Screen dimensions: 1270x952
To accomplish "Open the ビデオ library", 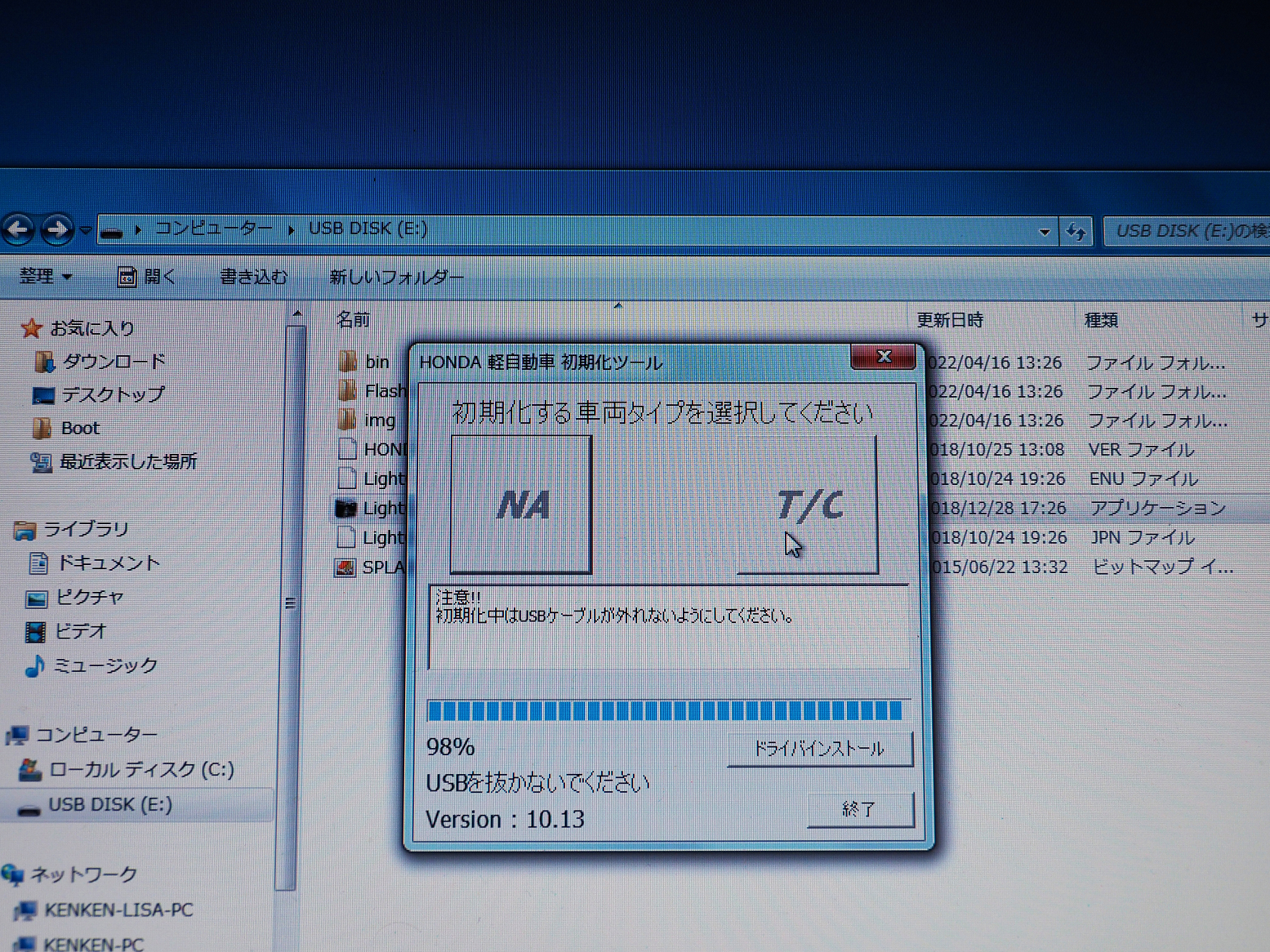I will (x=66, y=631).
